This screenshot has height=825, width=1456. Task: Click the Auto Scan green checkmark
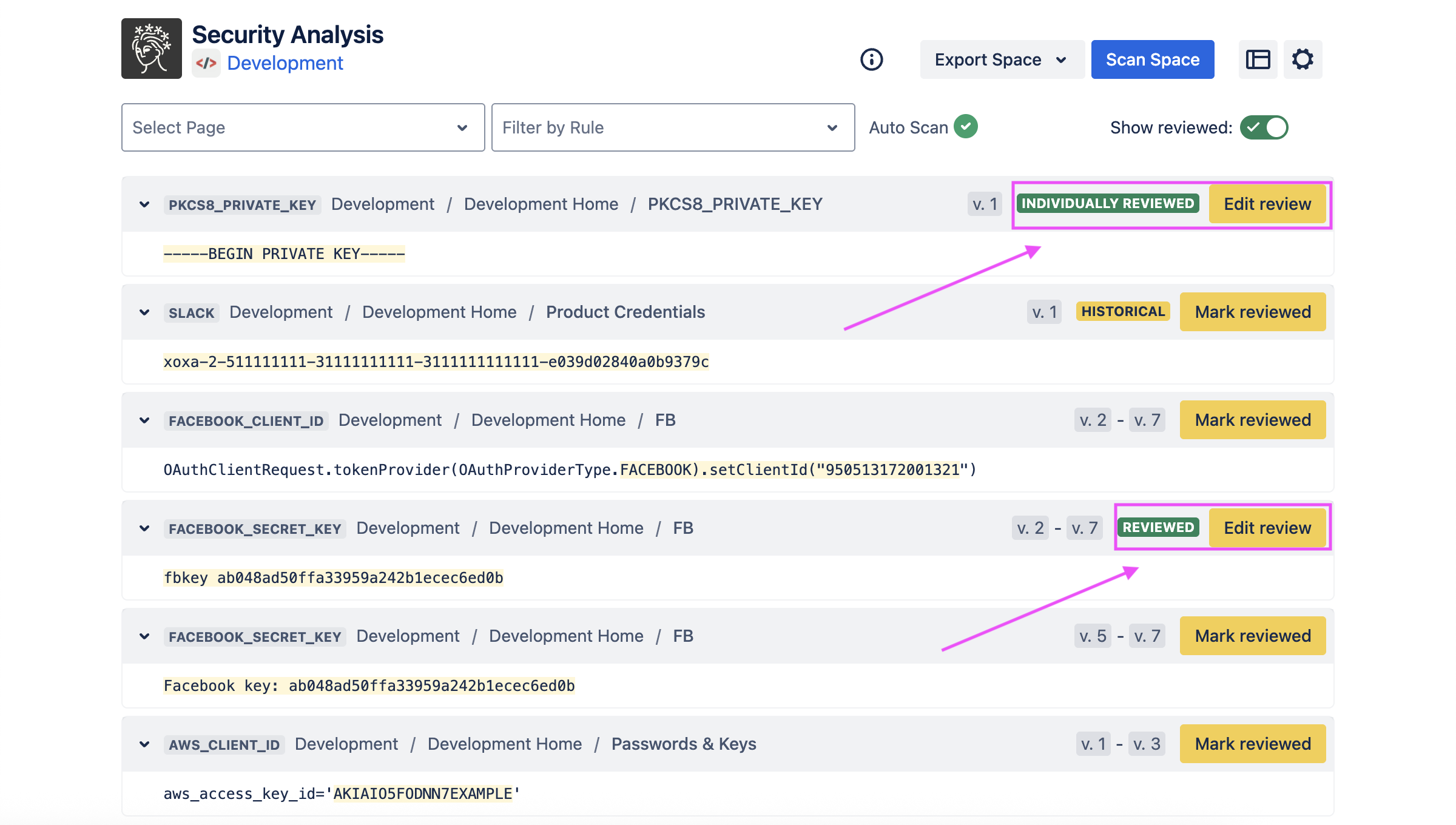click(x=966, y=127)
